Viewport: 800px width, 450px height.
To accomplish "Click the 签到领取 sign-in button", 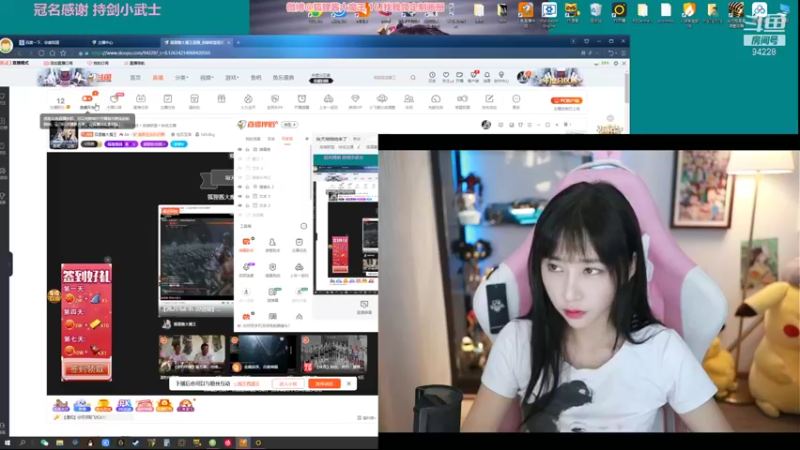I will [x=86, y=368].
